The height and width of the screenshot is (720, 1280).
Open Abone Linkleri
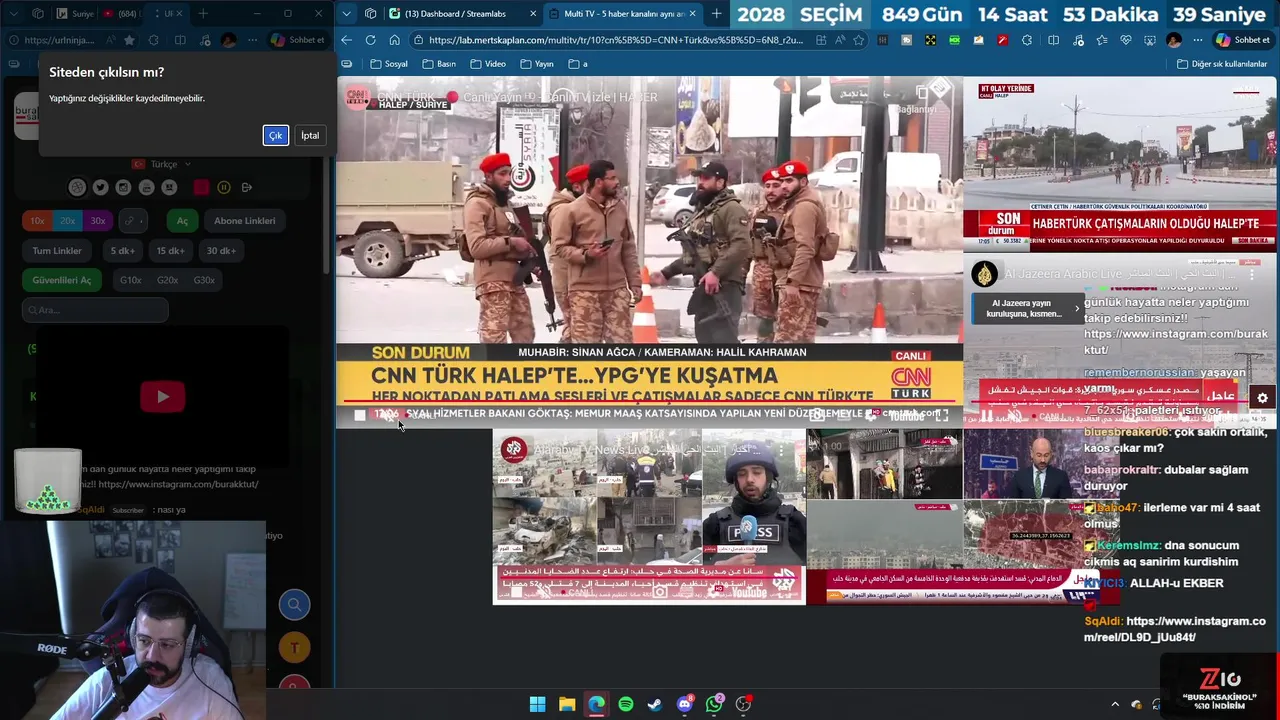click(244, 221)
